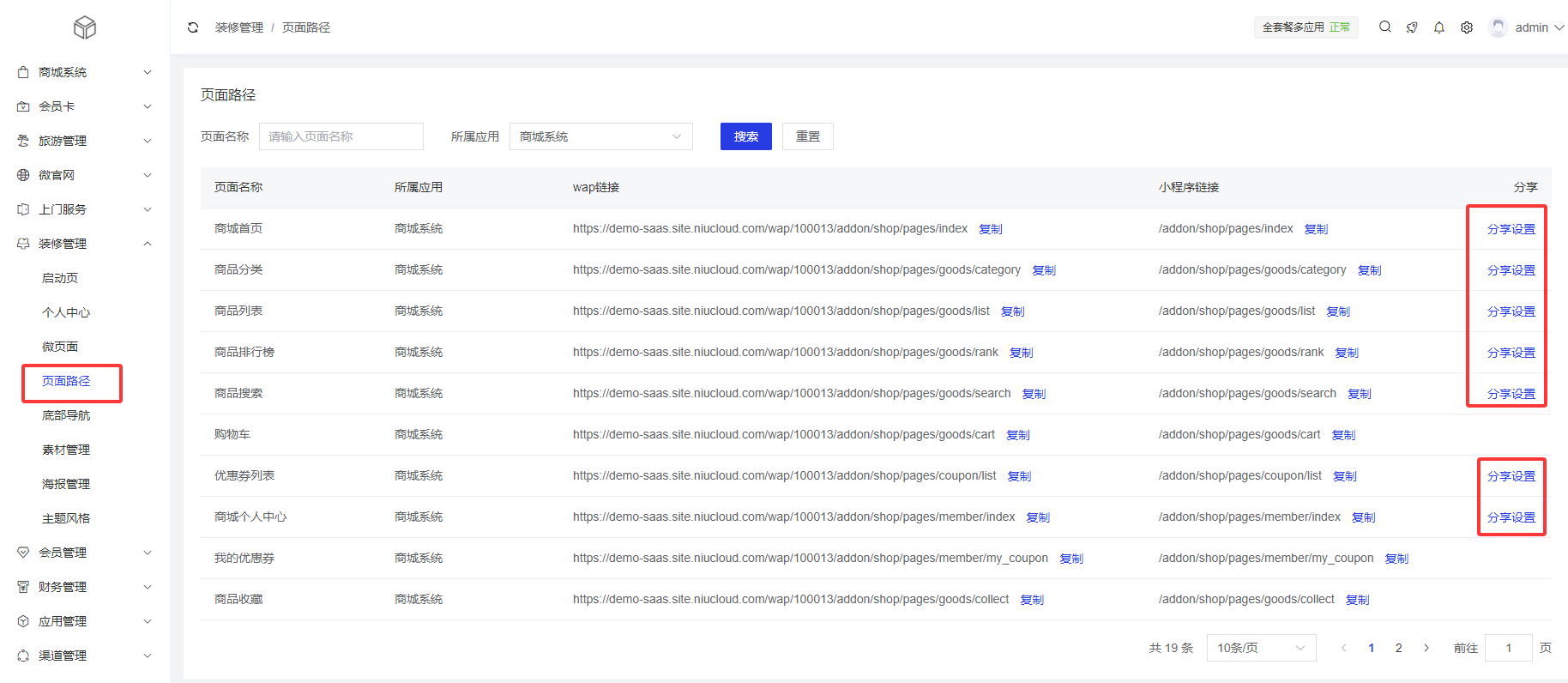Click the admin user avatar

pyautogui.click(x=1498, y=27)
